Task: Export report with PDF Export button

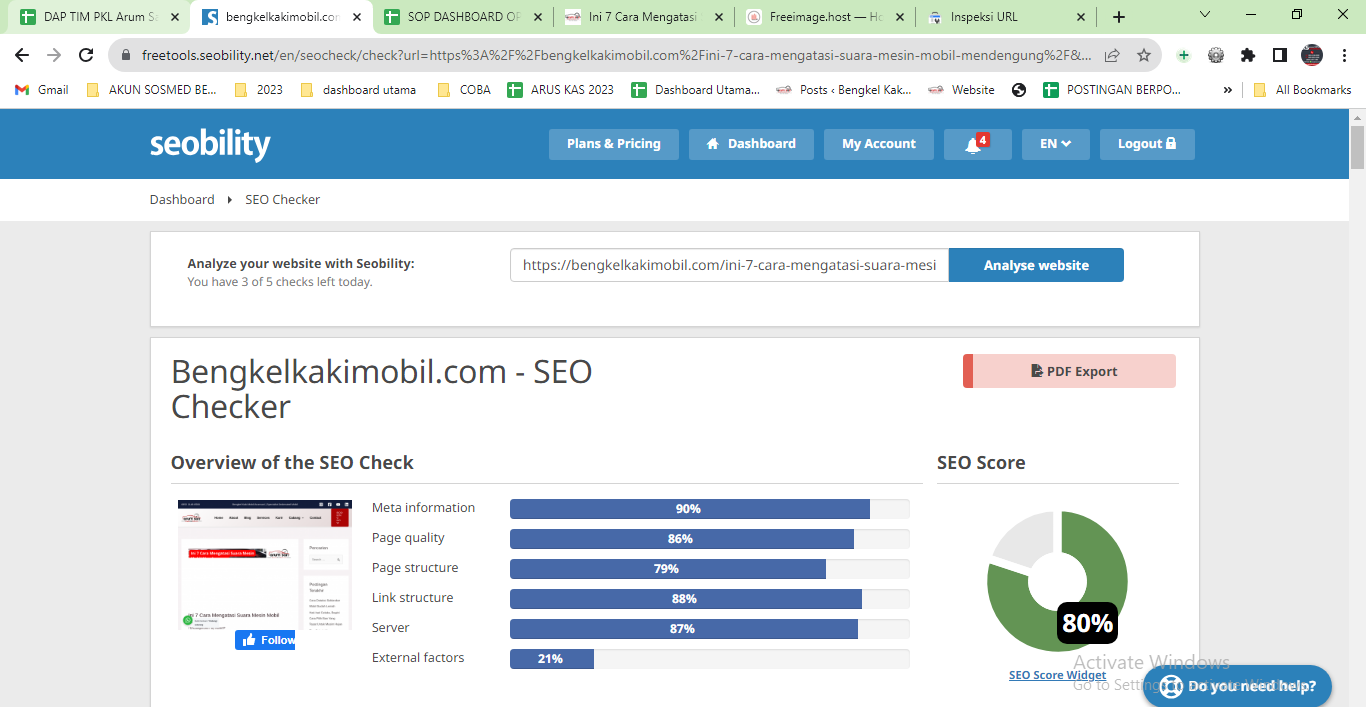Action: click(x=1069, y=371)
